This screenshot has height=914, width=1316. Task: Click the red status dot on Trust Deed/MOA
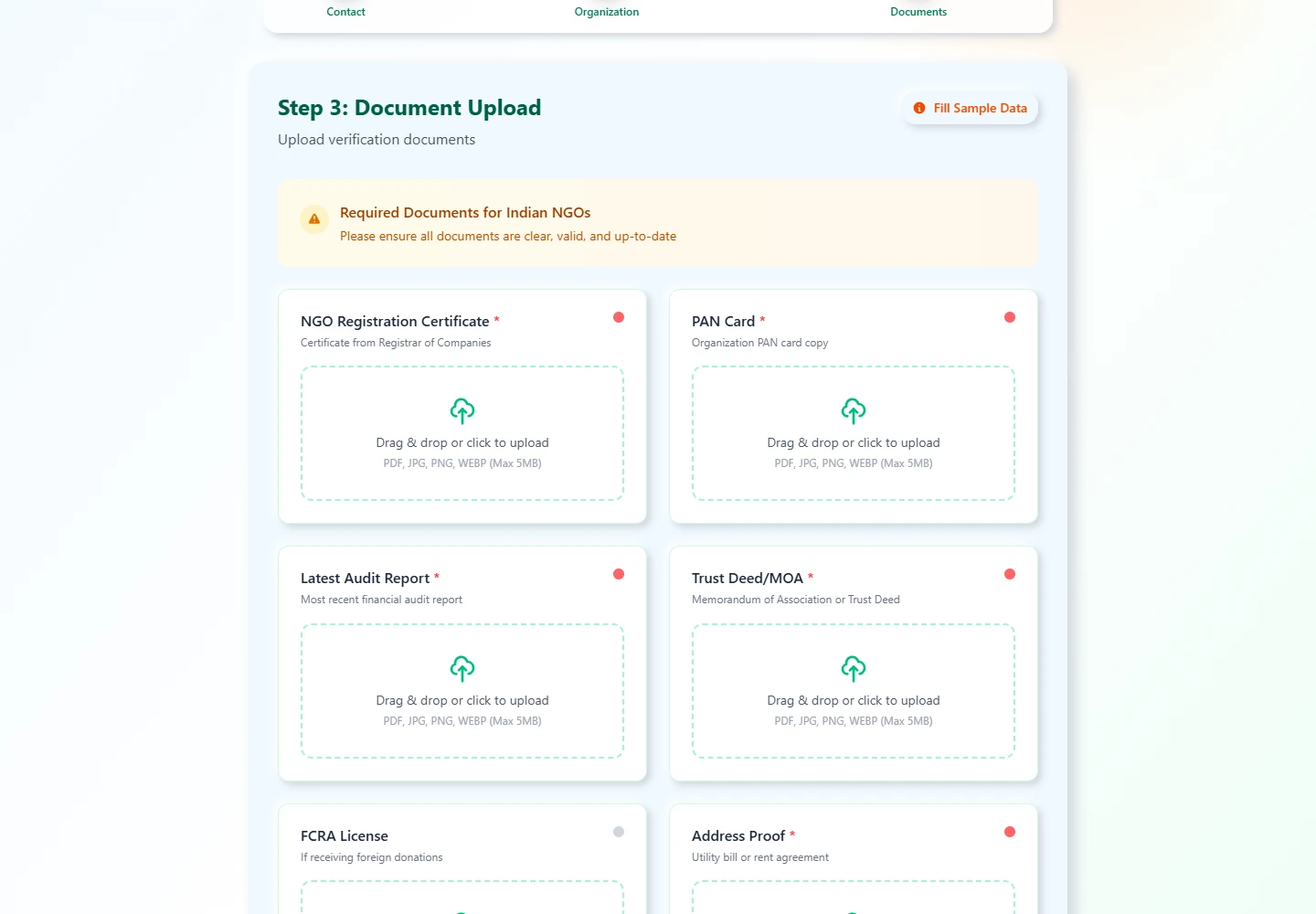(x=1010, y=574)
